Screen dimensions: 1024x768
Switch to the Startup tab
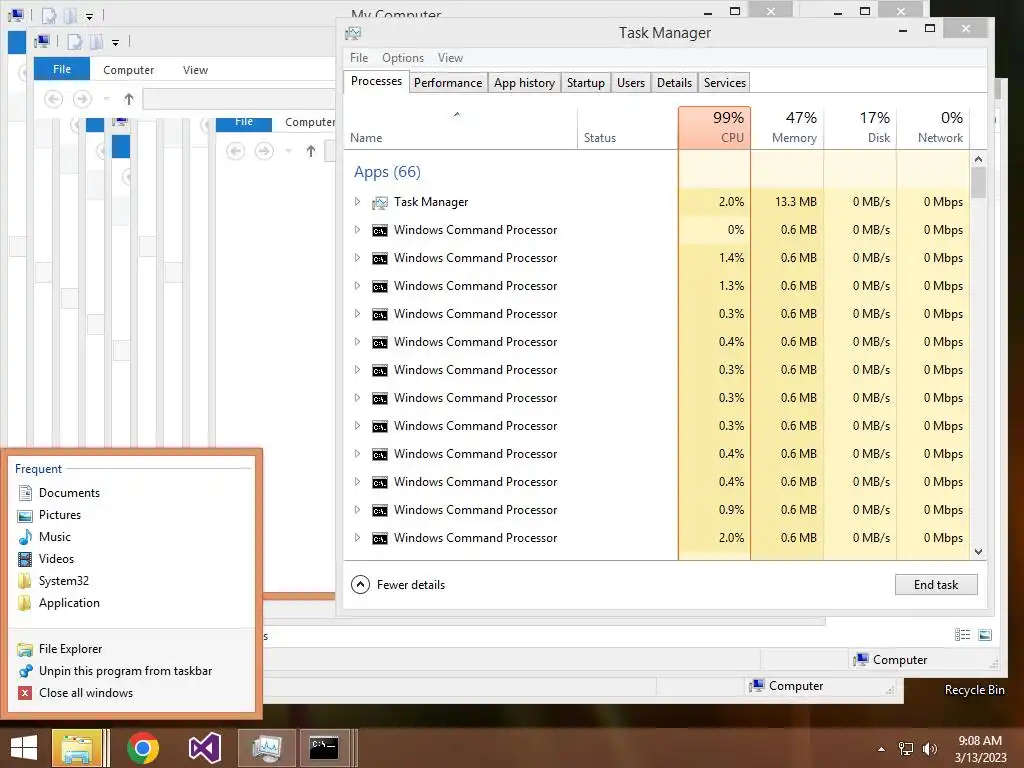586,83
